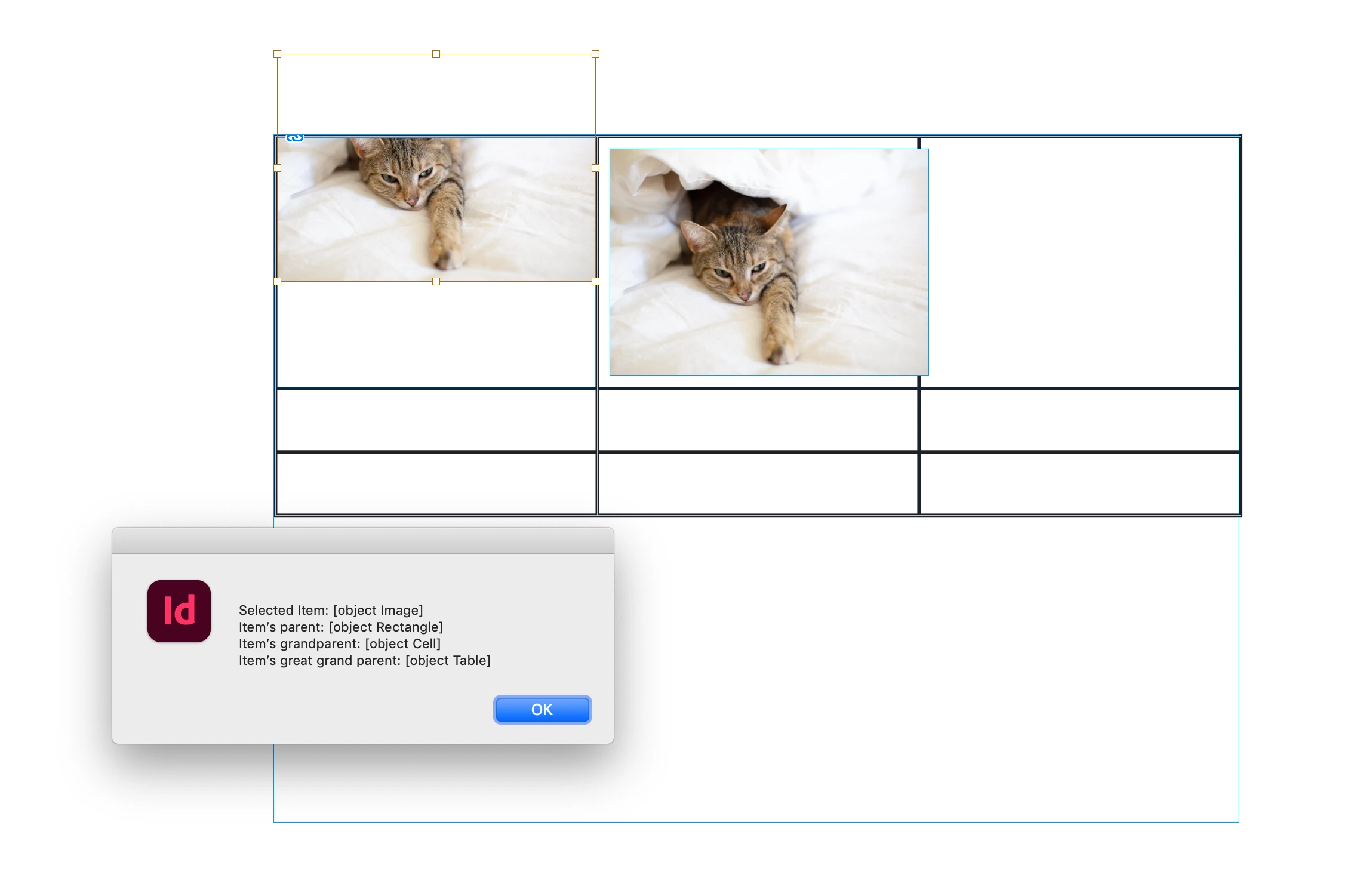
Task: Click the top-left selection handle of the frame
Action: [277, 54]
